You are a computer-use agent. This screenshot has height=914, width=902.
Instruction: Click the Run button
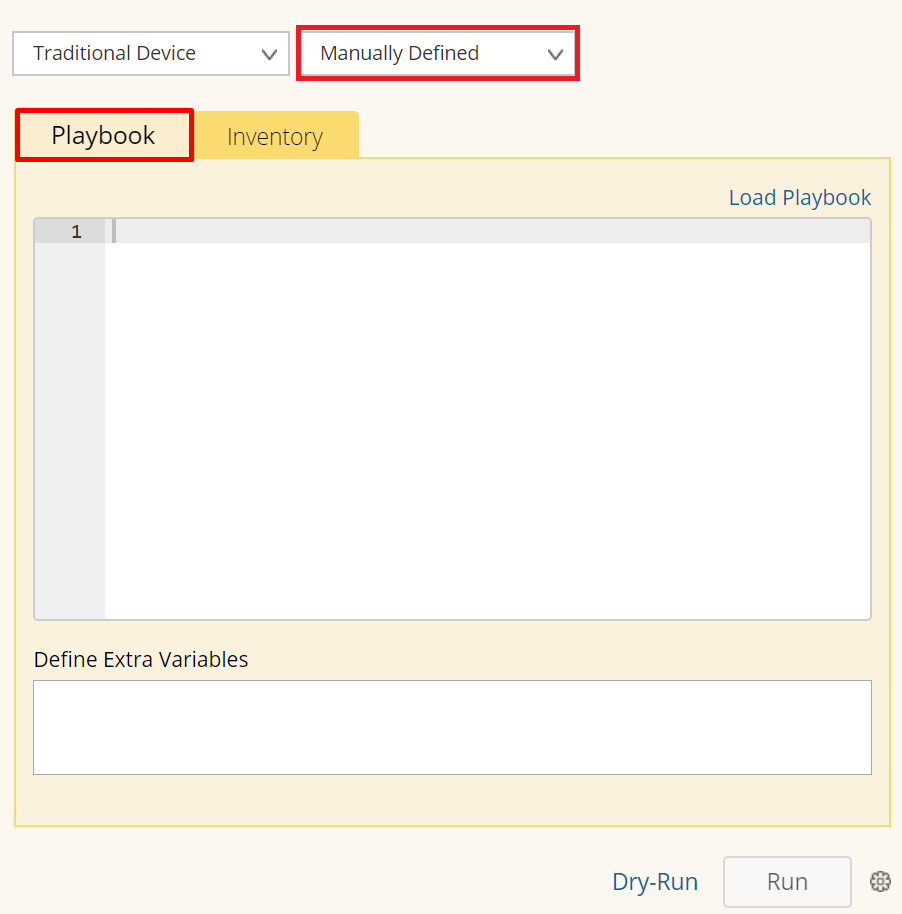pyautogui.click(x=787, y=881)
